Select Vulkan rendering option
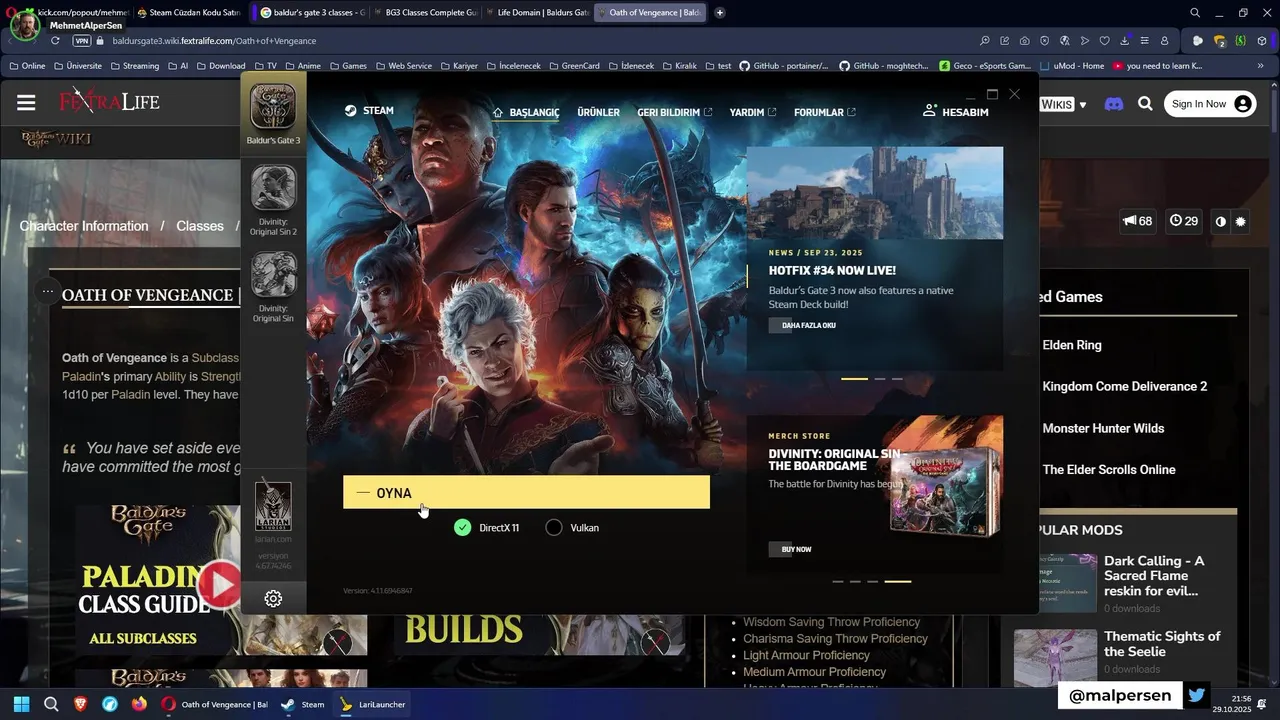The width and height of the screenshot is (1280, 720). pyautogui.click(x=573, y=527)
